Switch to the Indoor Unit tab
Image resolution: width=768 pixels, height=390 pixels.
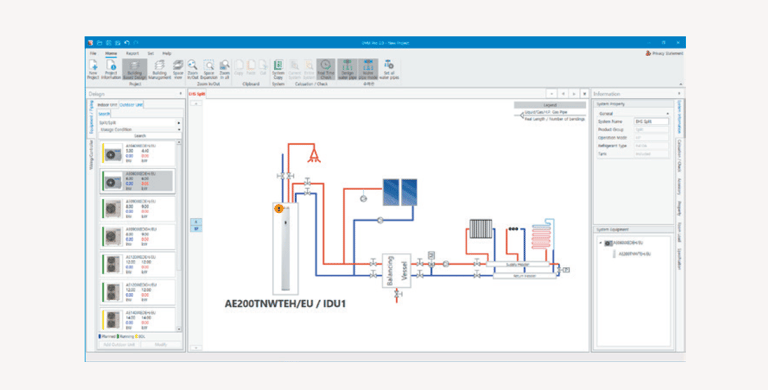pos(107,105)
